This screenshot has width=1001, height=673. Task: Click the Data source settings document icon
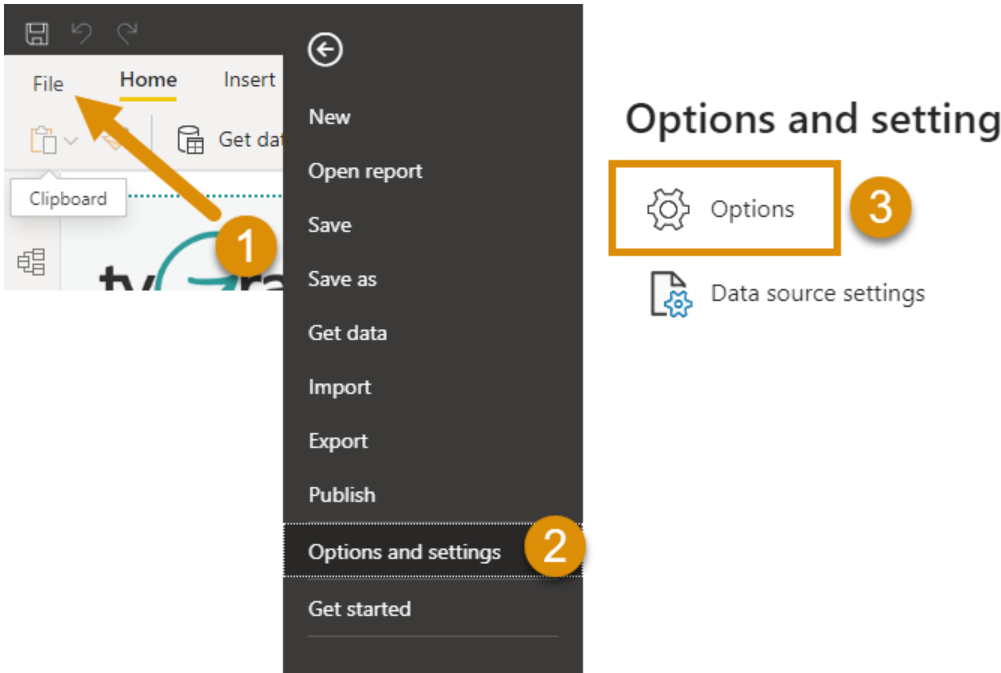670,294
